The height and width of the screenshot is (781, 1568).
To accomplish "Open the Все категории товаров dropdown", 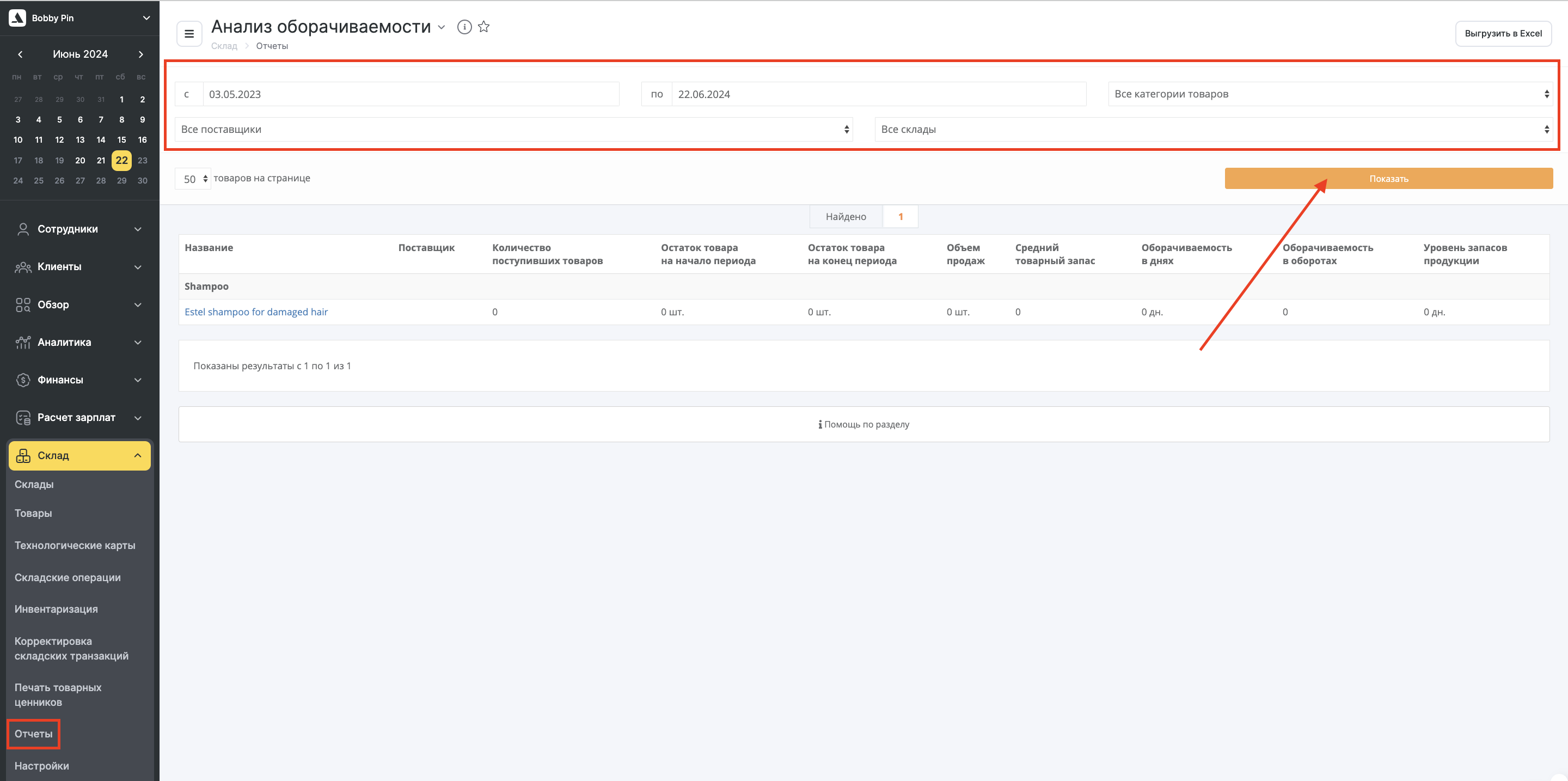I will [x=1330, y=94].
